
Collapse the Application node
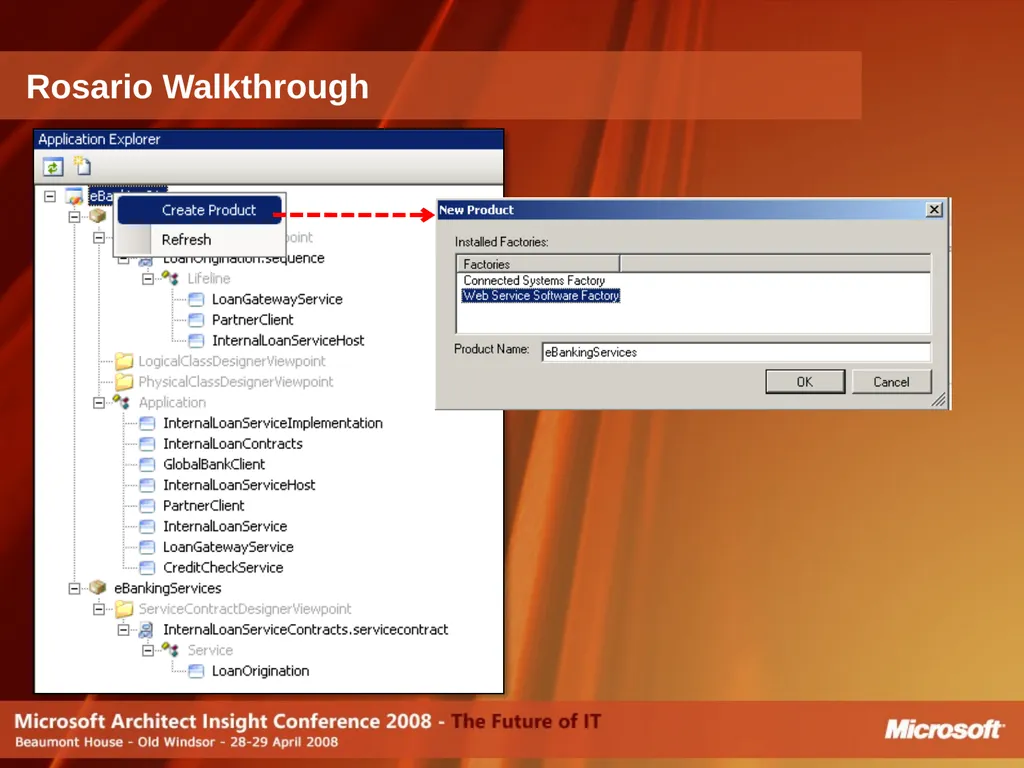click(99, 403)
